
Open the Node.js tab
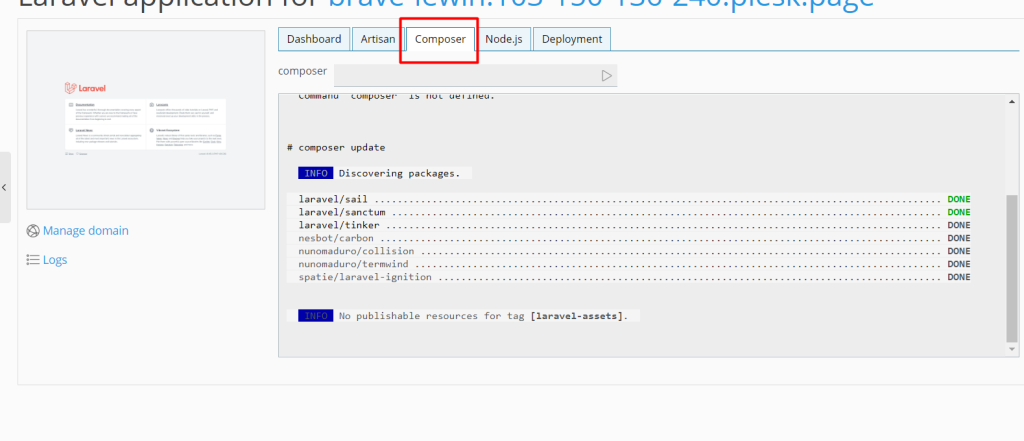[x=504, y=39]
